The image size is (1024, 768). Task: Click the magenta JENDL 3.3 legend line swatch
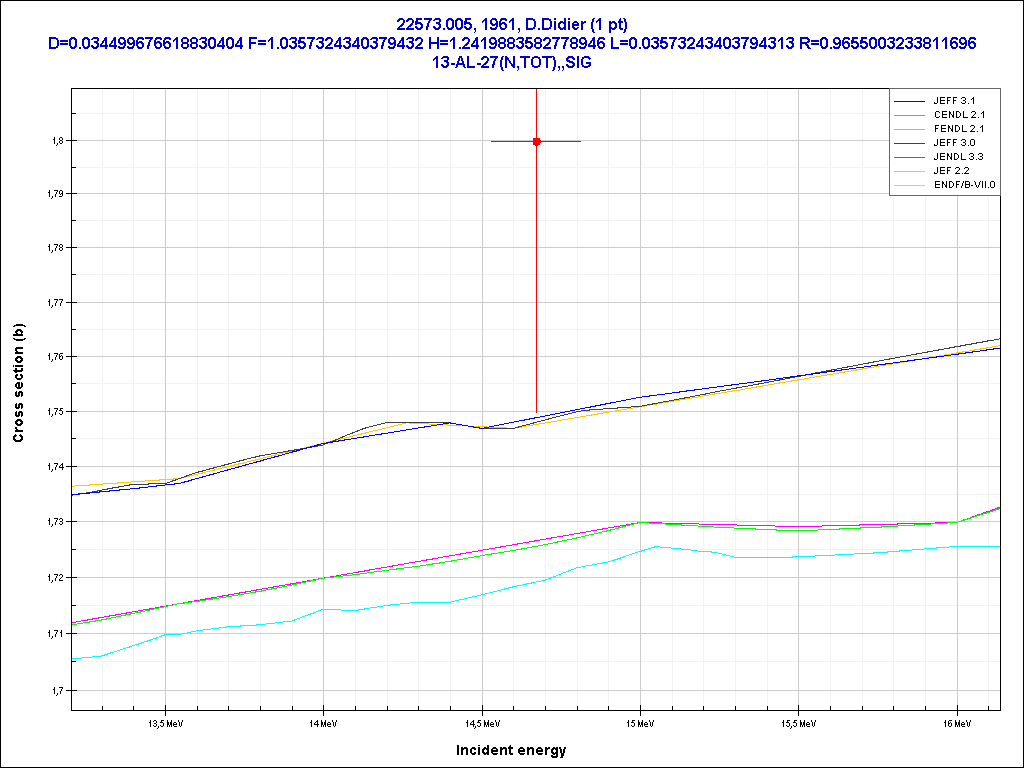coord(909,157)
